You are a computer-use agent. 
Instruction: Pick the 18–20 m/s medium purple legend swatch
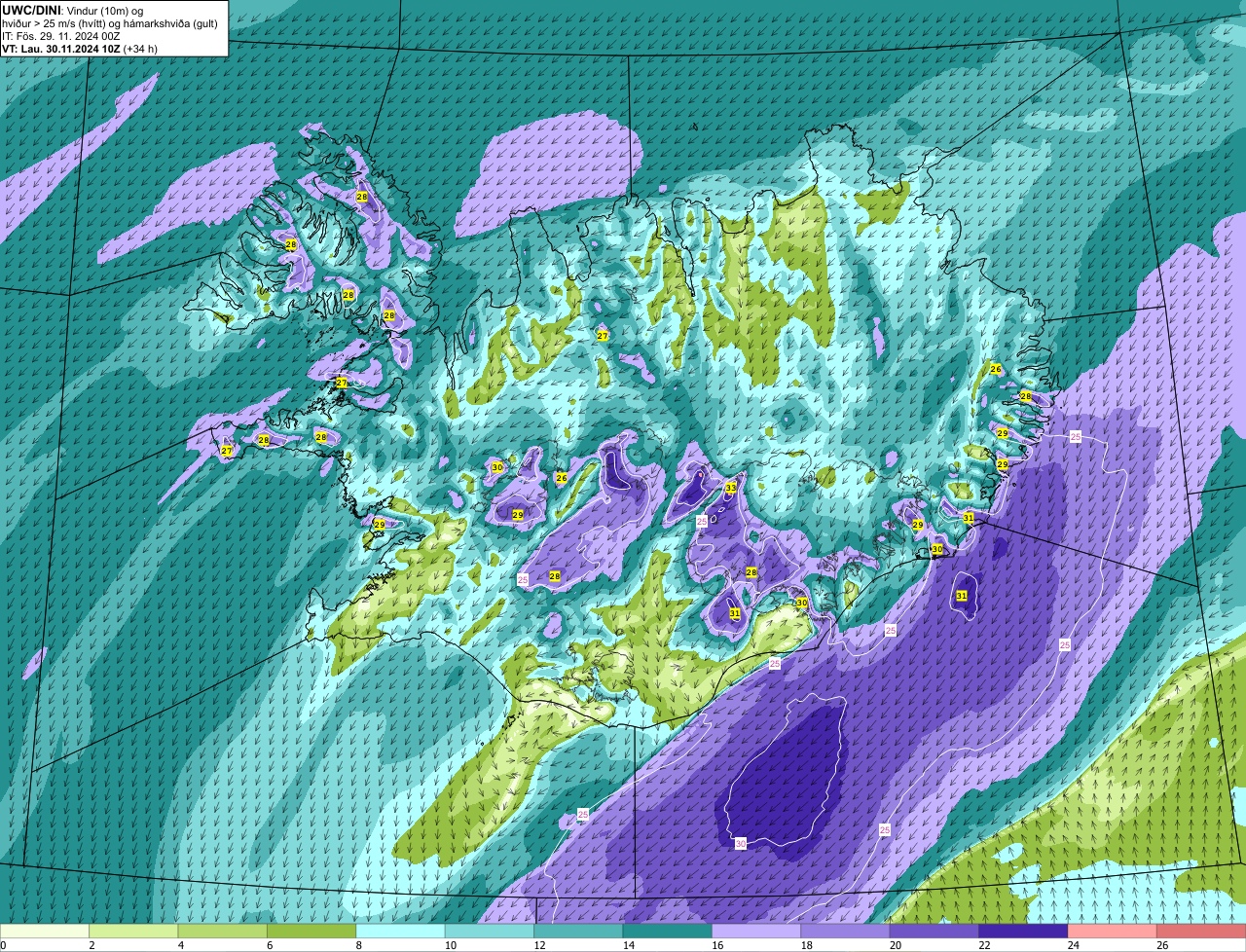click(x=846, y=931)
